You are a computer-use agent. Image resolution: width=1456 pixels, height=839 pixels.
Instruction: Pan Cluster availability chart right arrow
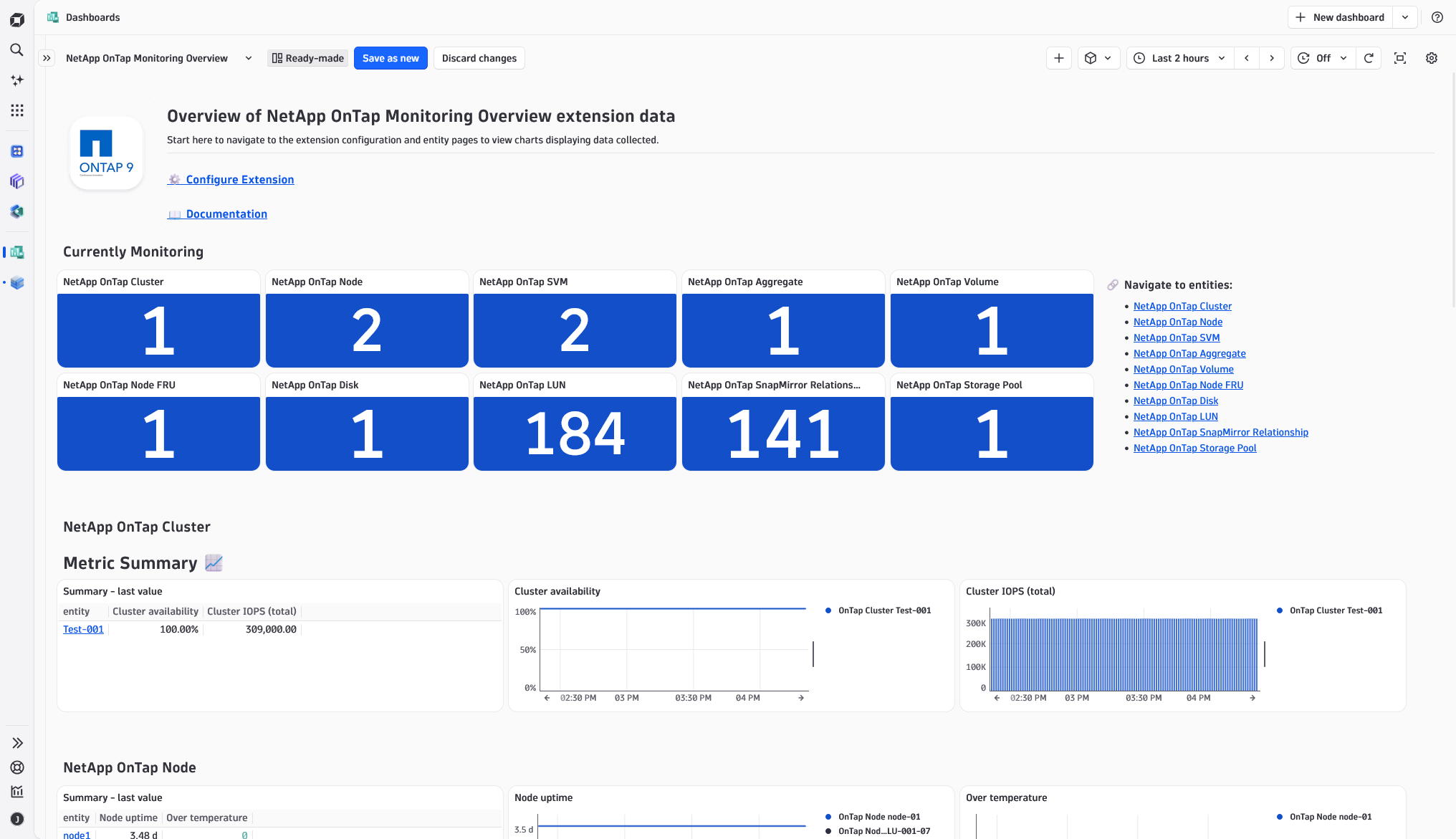(x=801, y=698)
